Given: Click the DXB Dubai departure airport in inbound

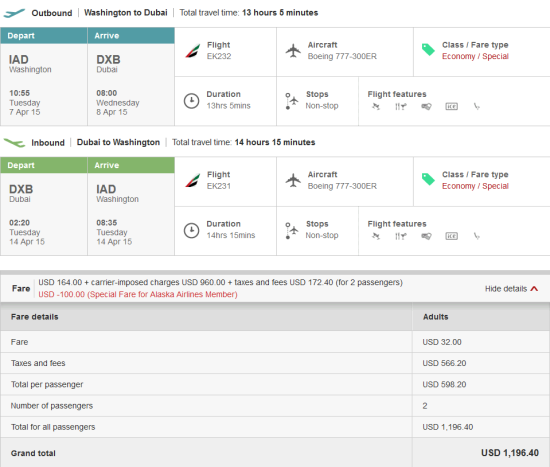Looking at the screenshot, I should point(21,193).
